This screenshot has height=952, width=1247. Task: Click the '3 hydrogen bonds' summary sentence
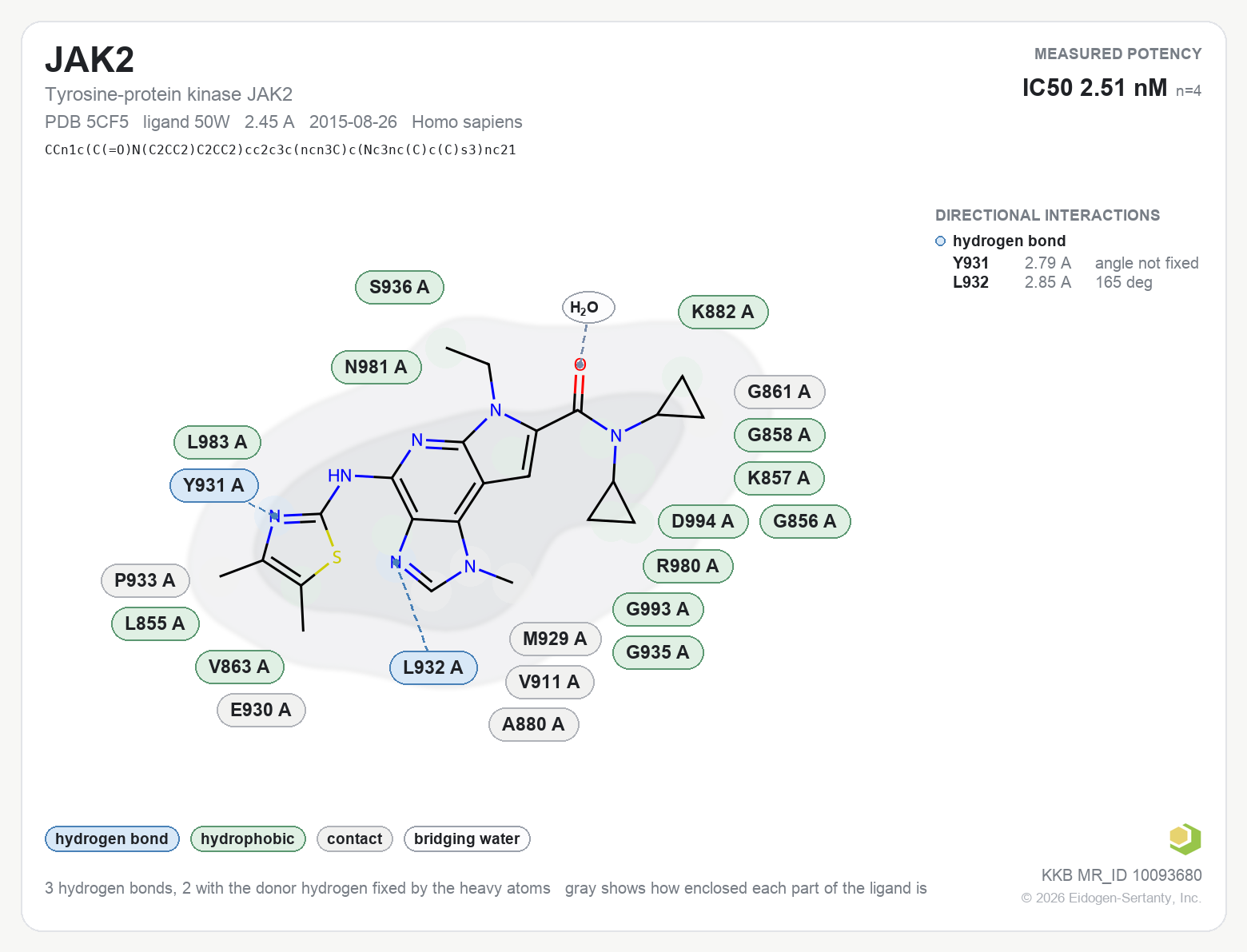297,888
